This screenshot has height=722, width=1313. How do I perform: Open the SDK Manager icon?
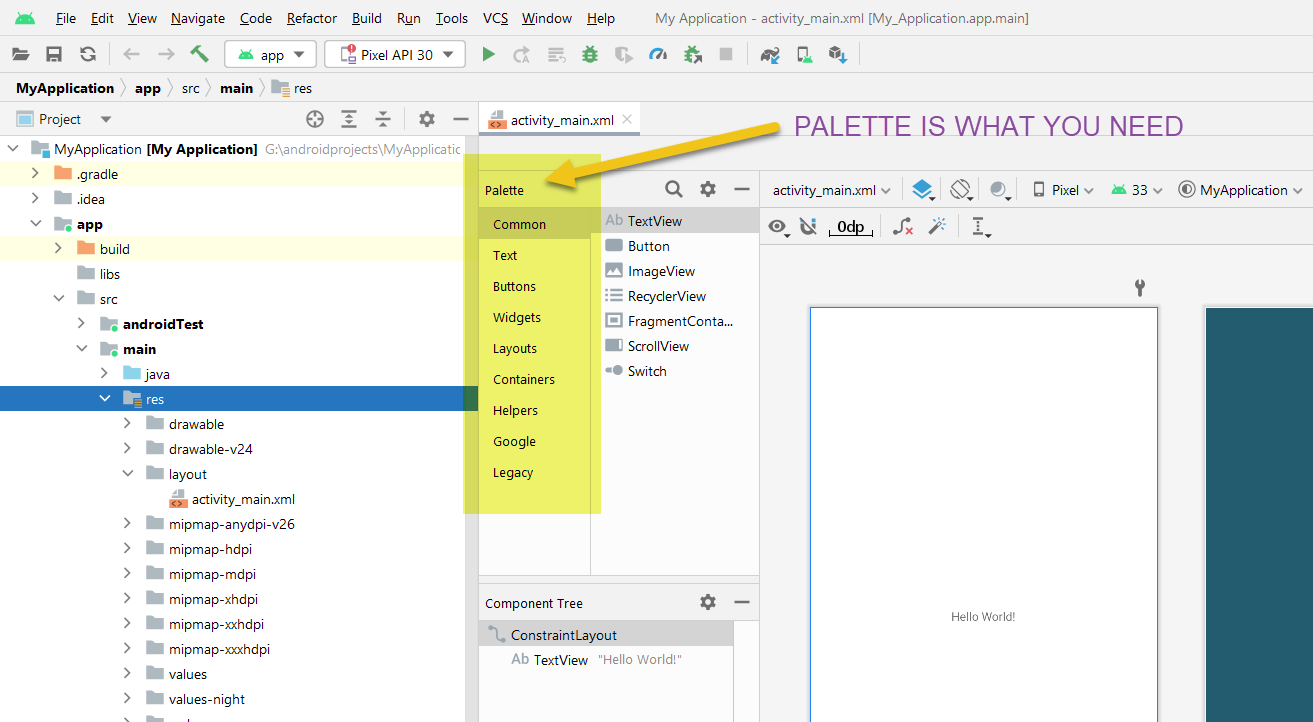837,55
